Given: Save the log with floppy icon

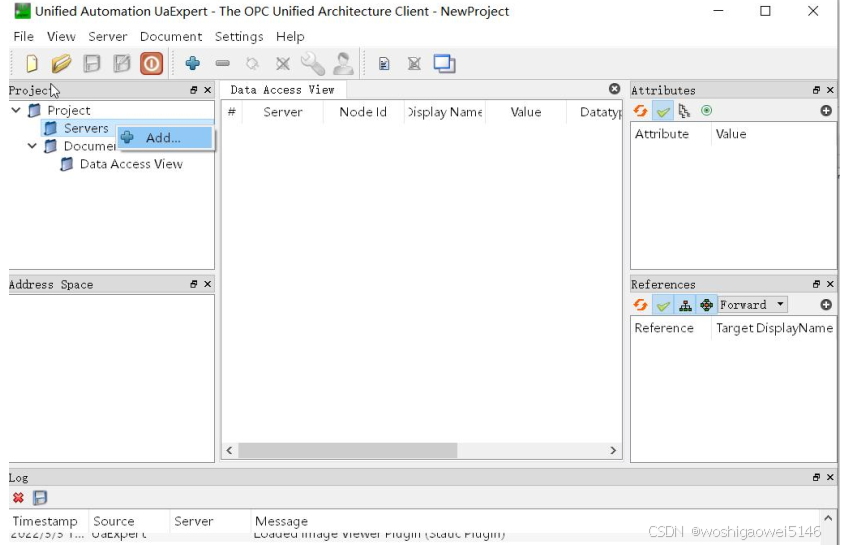Looking at the screenshot, I should (x=40, y=498).
